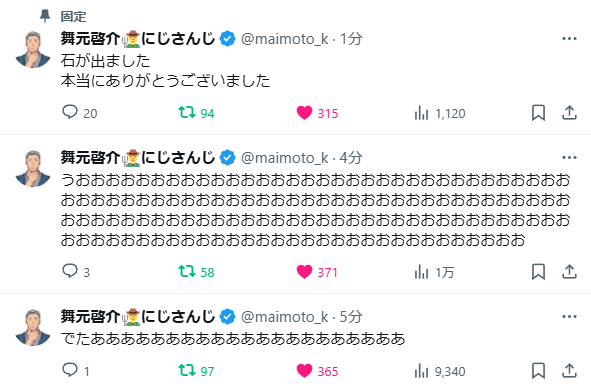The image size is (591, 389).
Task: View analytics showing 1万 views
Action: 434,272
